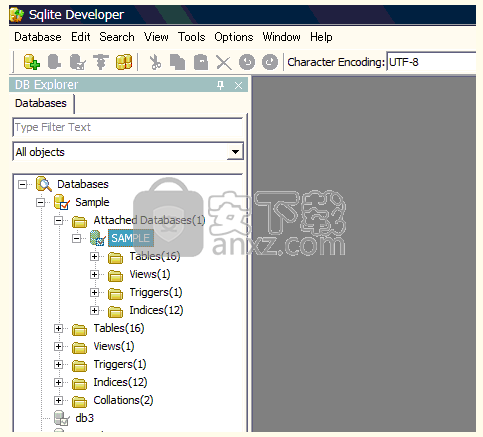The height and width of the screenshot is (437, 483).
Task: Expand Tables(16) under attached SAMPLE
Action: pyautogui.click(x=94, y=256)
